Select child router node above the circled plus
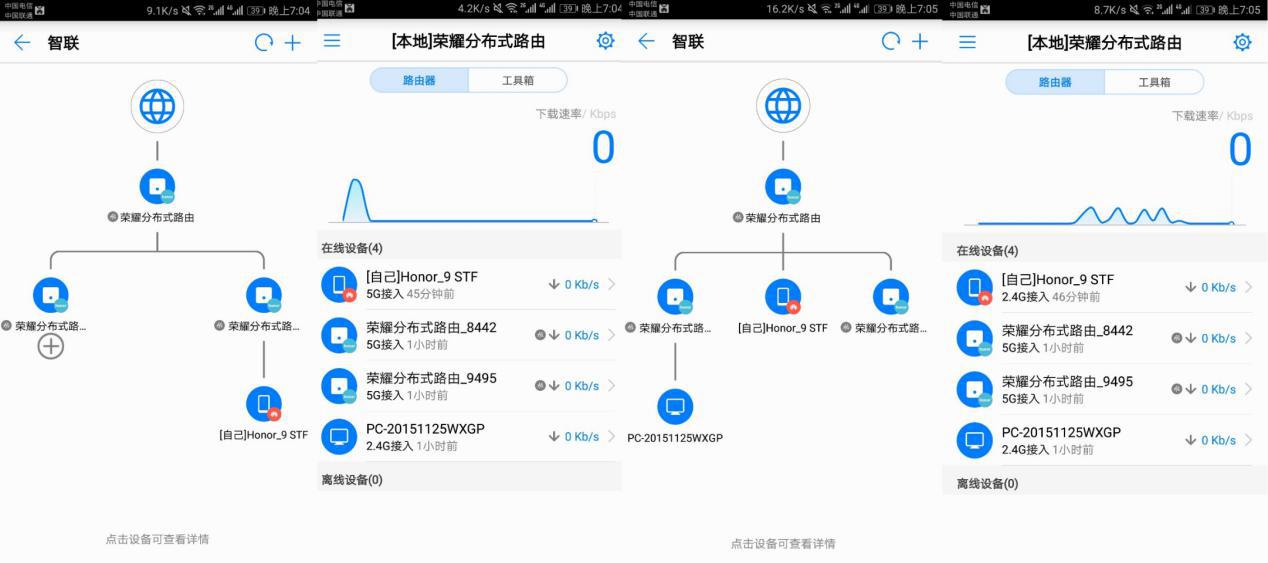The image size is (1268, 563). coord(51,296)
